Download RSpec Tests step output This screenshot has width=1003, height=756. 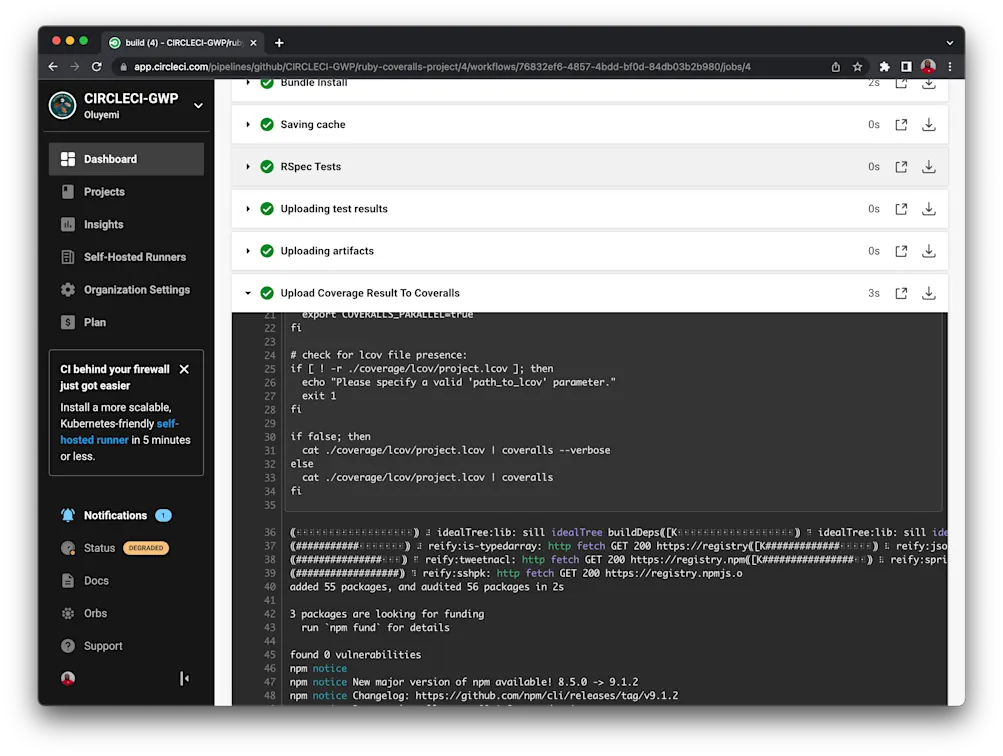pyautogui.click(x=929, y=167)
